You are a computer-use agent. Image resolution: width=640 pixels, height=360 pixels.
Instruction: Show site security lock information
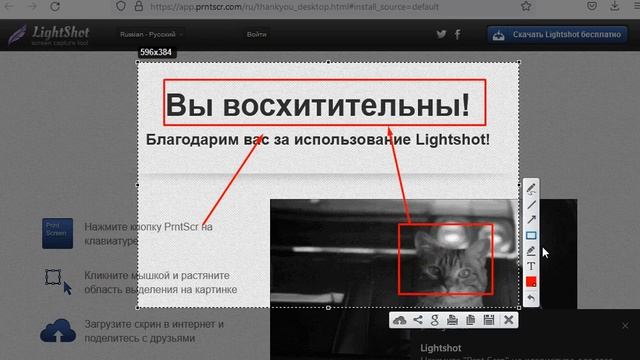pyautogui.click(x=139, y=6)
